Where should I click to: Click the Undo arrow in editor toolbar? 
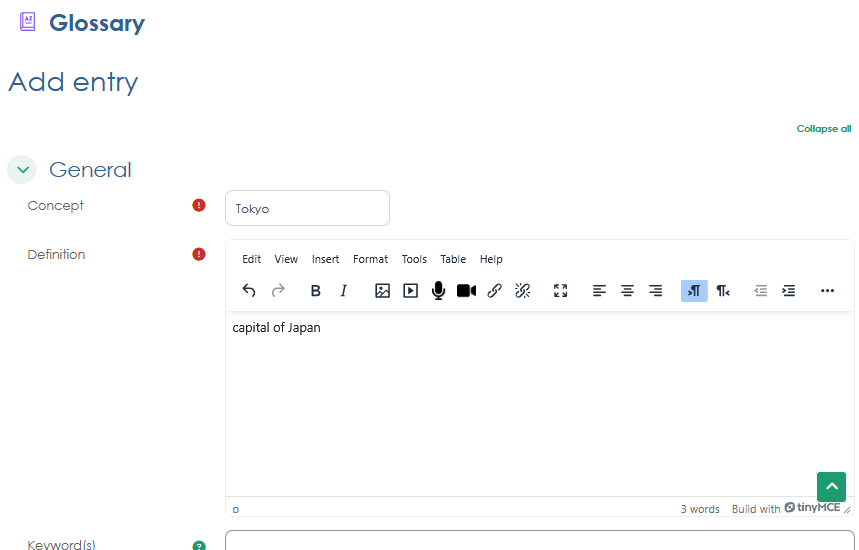click(x=249, y=291)
